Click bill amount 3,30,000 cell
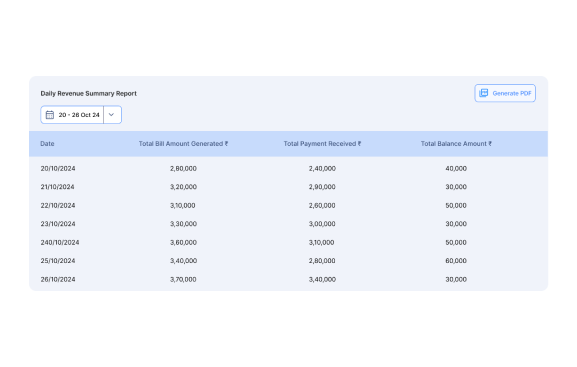Viewport: 577px width, 367px height. point(183,224)
